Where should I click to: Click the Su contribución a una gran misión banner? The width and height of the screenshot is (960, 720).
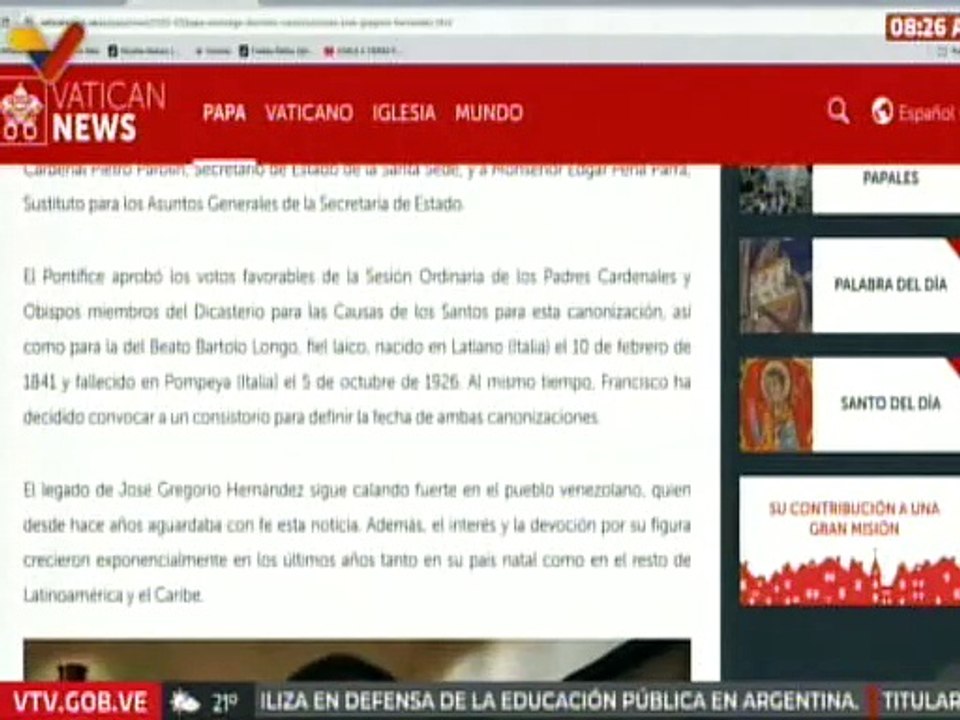(849, 541)
